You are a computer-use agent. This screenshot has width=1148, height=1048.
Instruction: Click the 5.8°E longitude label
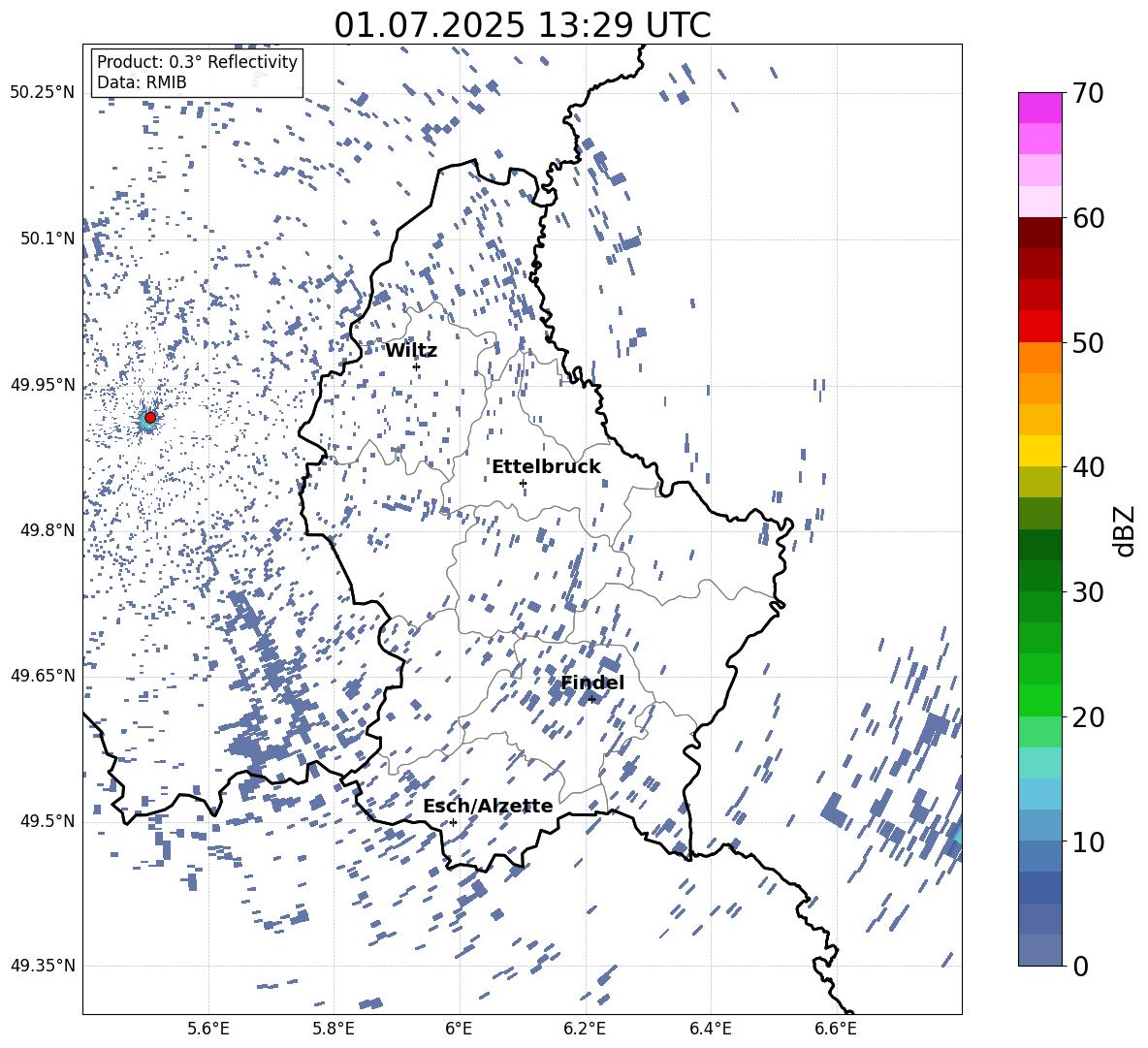coord(334,1029)
